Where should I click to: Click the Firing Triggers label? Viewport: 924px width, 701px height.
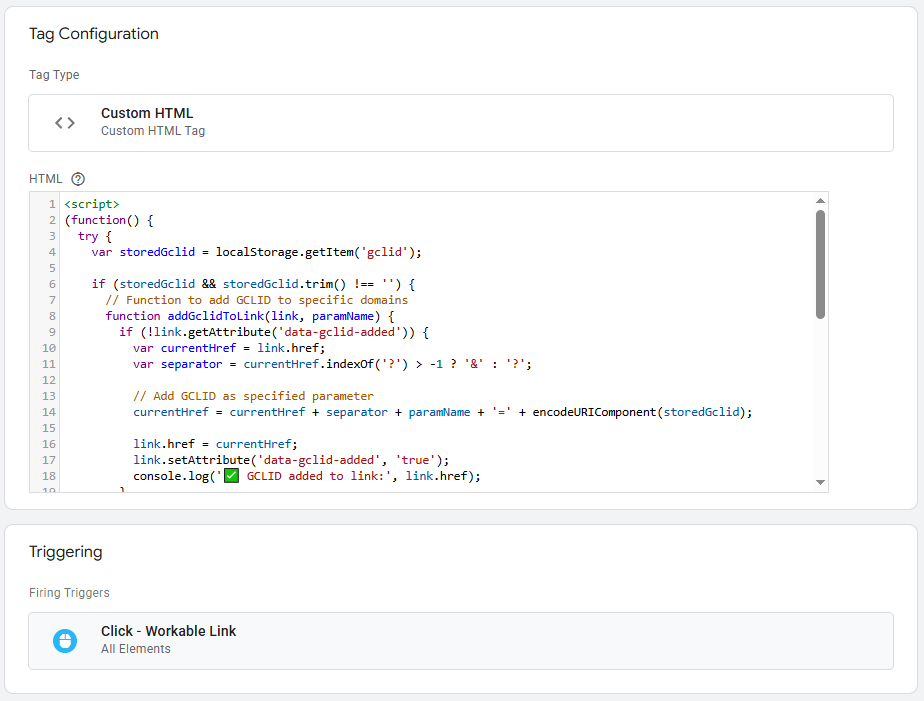coord(69,592)
